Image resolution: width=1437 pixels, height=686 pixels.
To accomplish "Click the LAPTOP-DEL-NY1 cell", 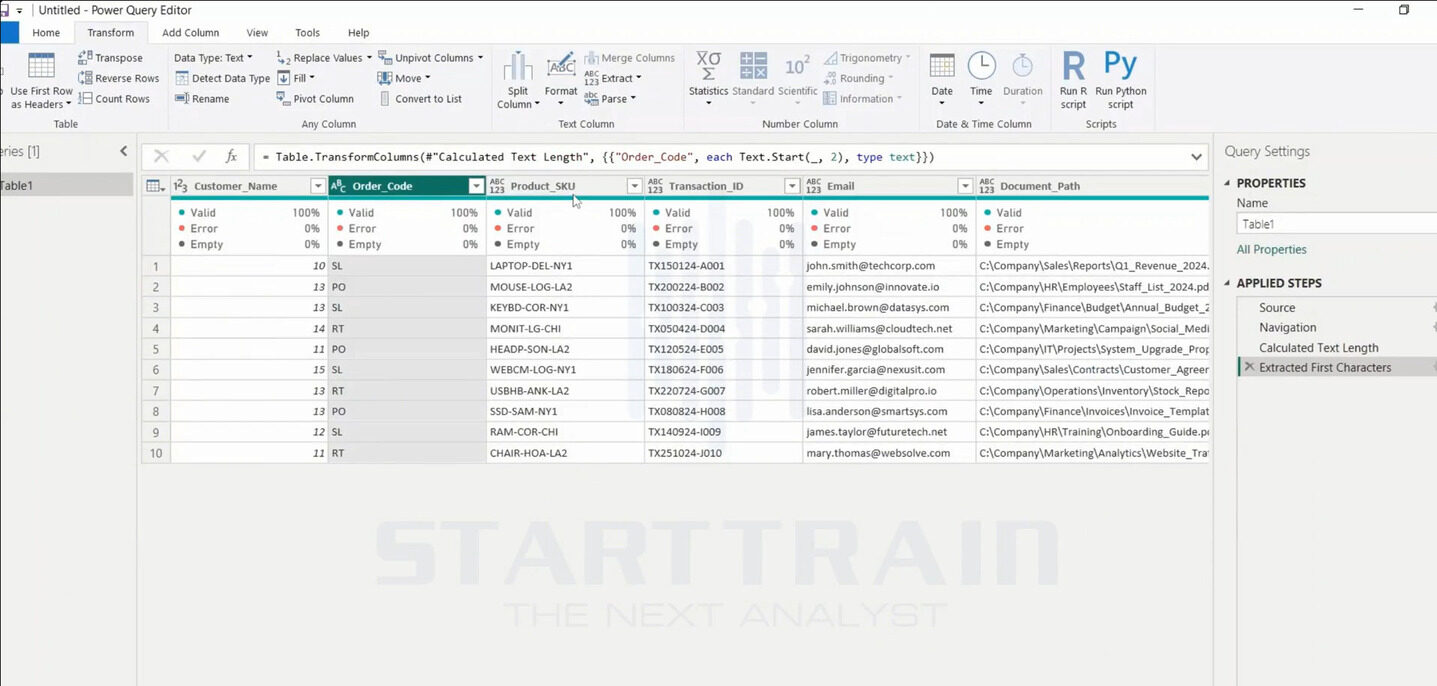I will point(565,266).
